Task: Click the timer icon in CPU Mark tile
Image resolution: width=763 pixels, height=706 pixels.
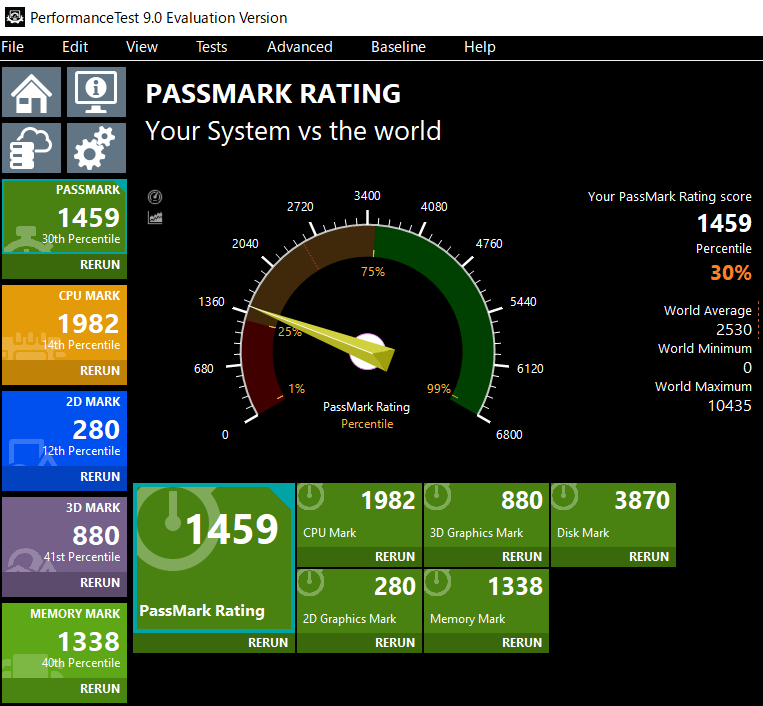Action: coord(312,495)
